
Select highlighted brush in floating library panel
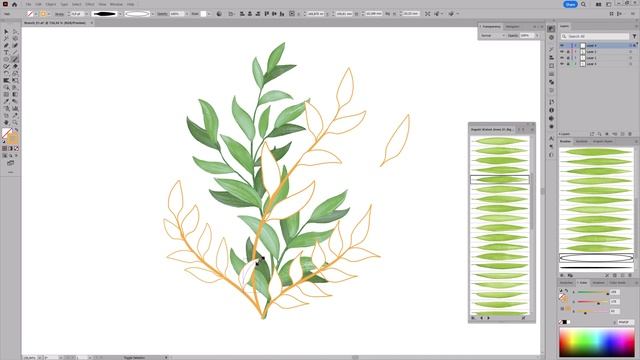tap(500, 180)
